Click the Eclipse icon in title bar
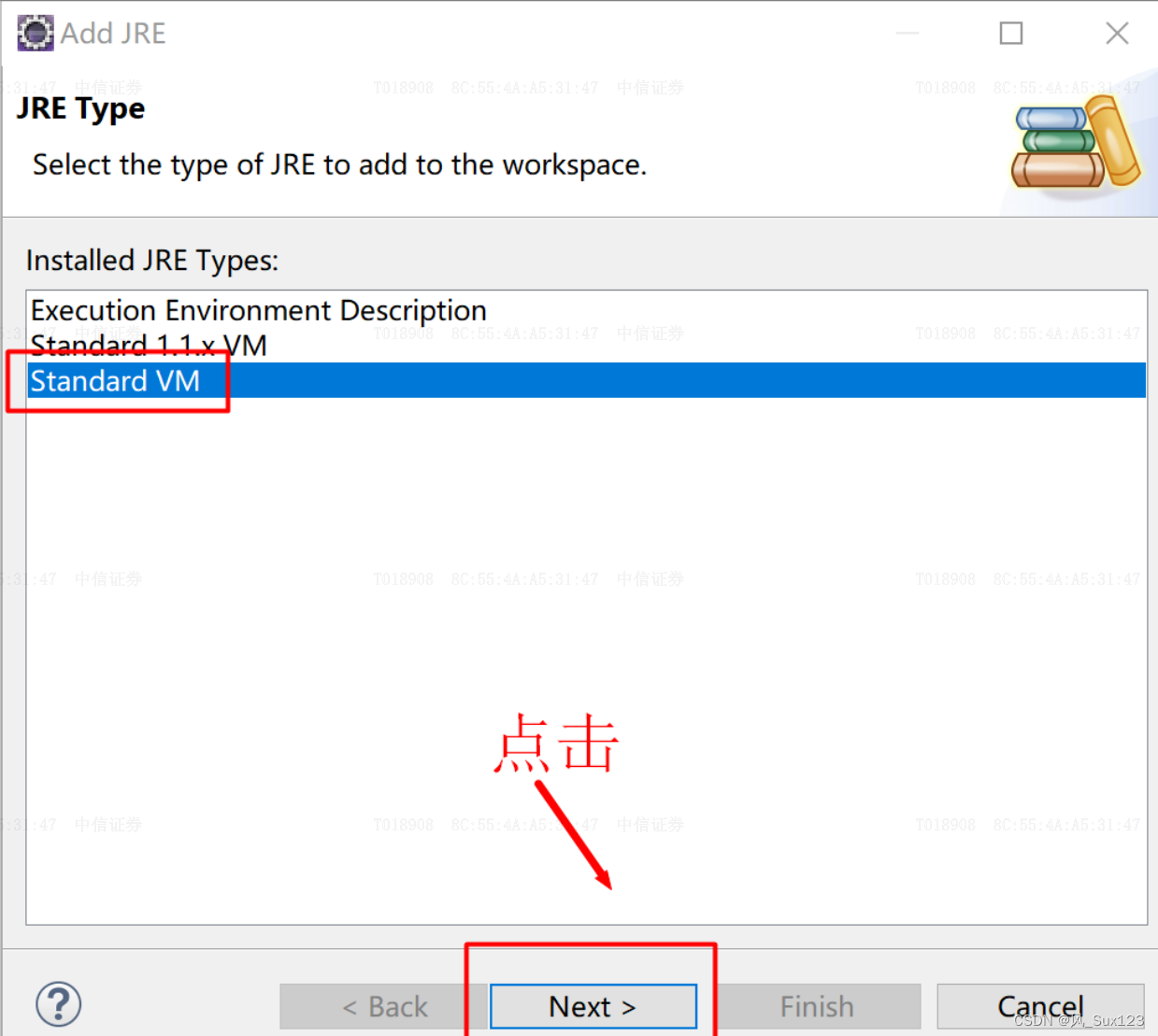 click(36, 33)
